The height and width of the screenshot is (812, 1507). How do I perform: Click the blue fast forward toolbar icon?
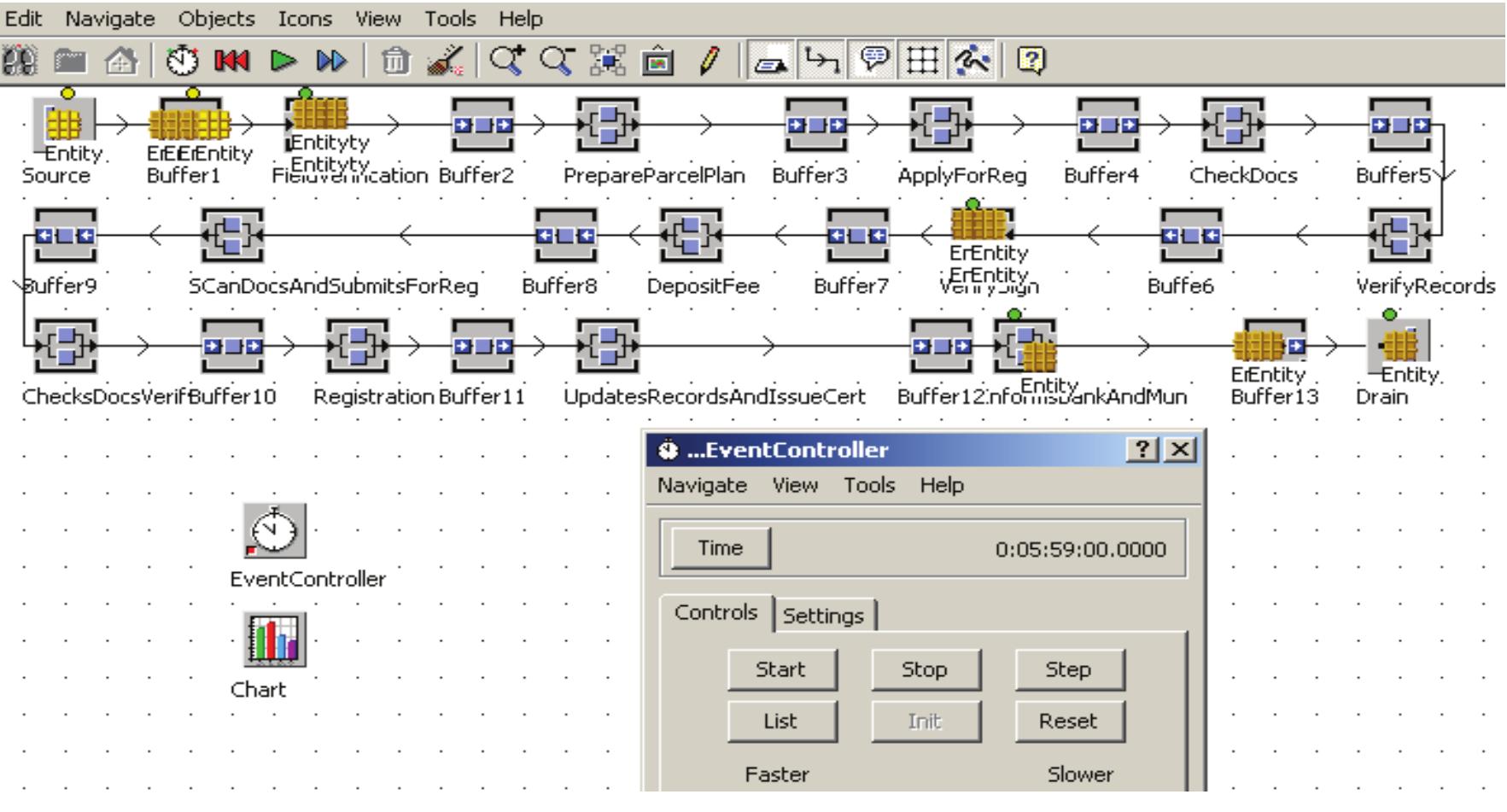(x=330, y=61)
